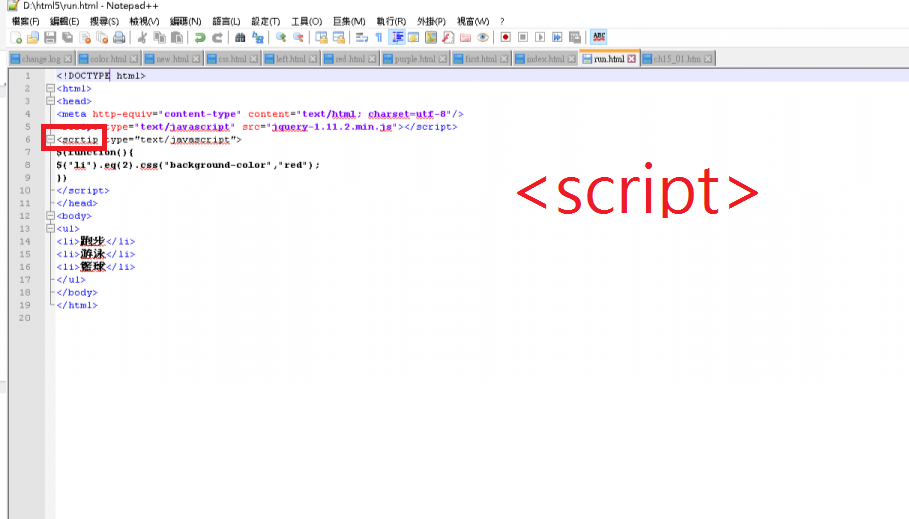The width and height of the screenshot is (909, 519).
Task: Open the 視窗(W) menu
Action: [x=473, y=21]
